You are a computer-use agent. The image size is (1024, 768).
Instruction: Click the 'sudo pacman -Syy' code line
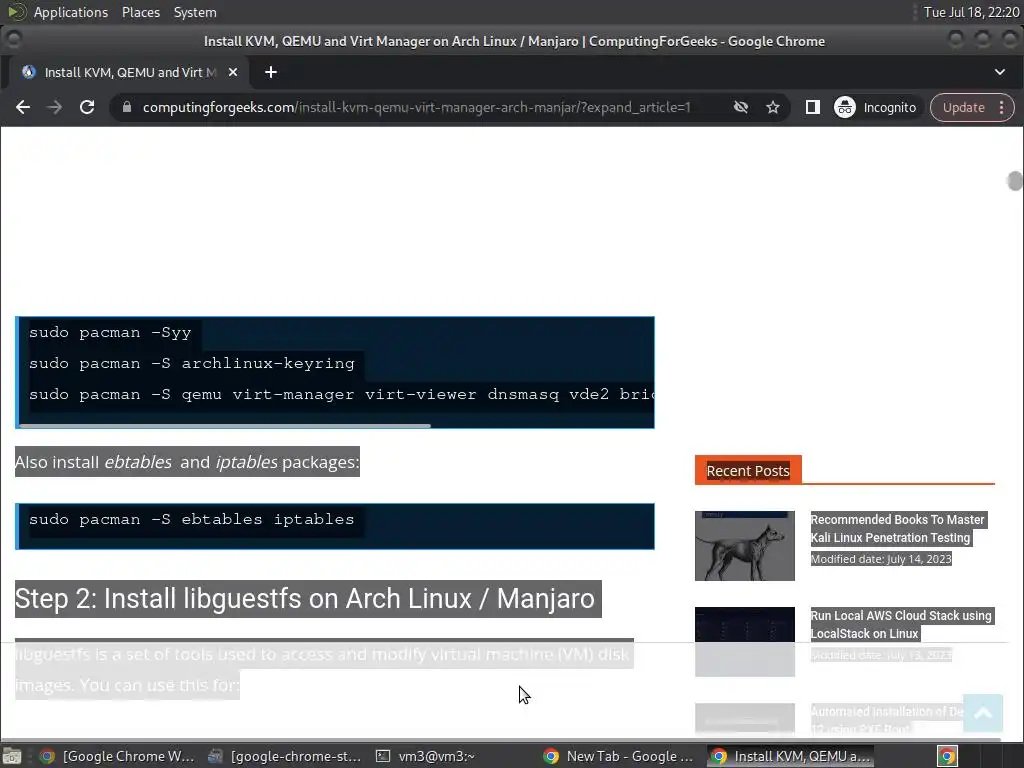(110, 332)
